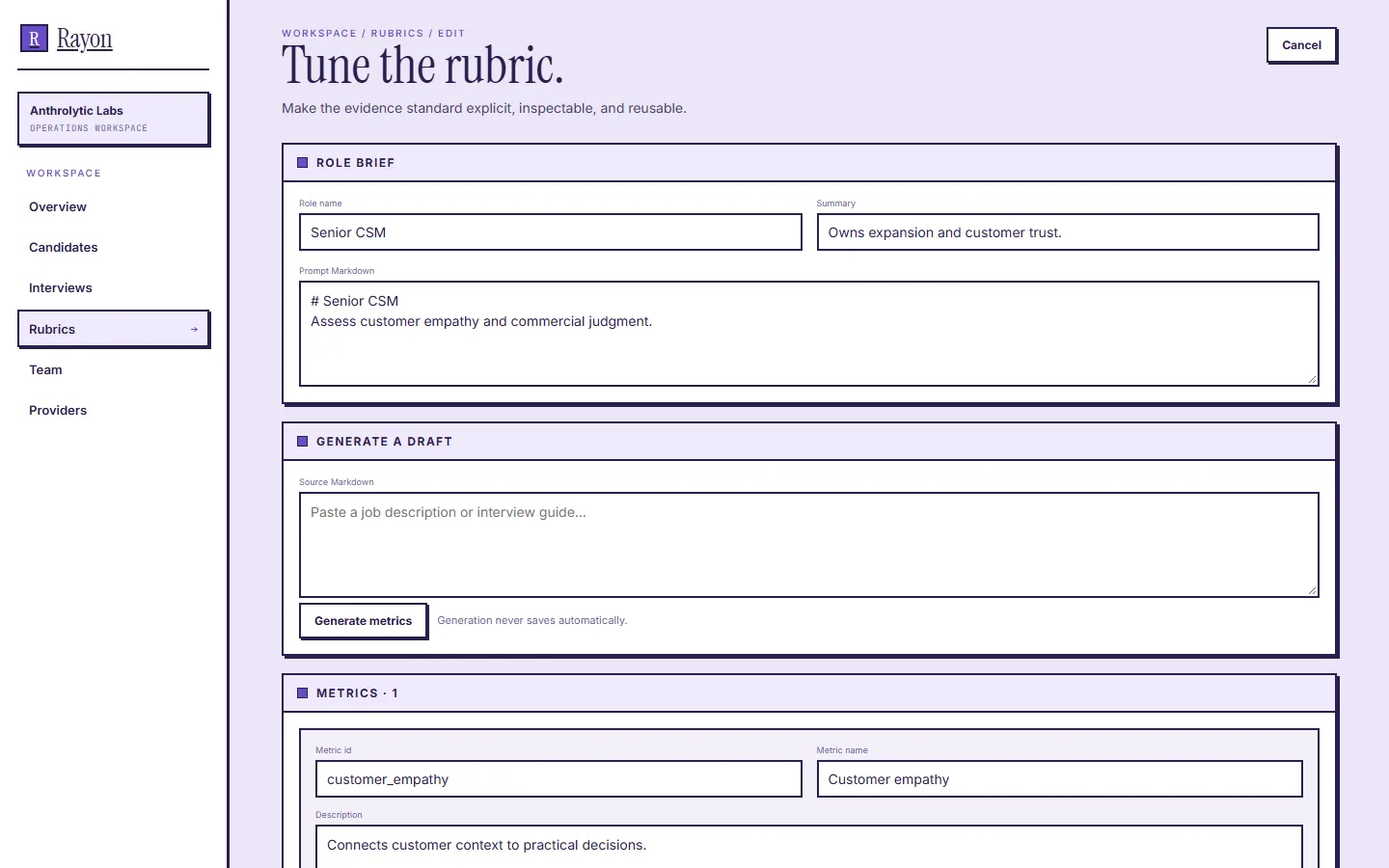This screenshot has width=1389, height=868.
Task: Open Candidates in the sidebar
Action: click(x=113, y=248)
